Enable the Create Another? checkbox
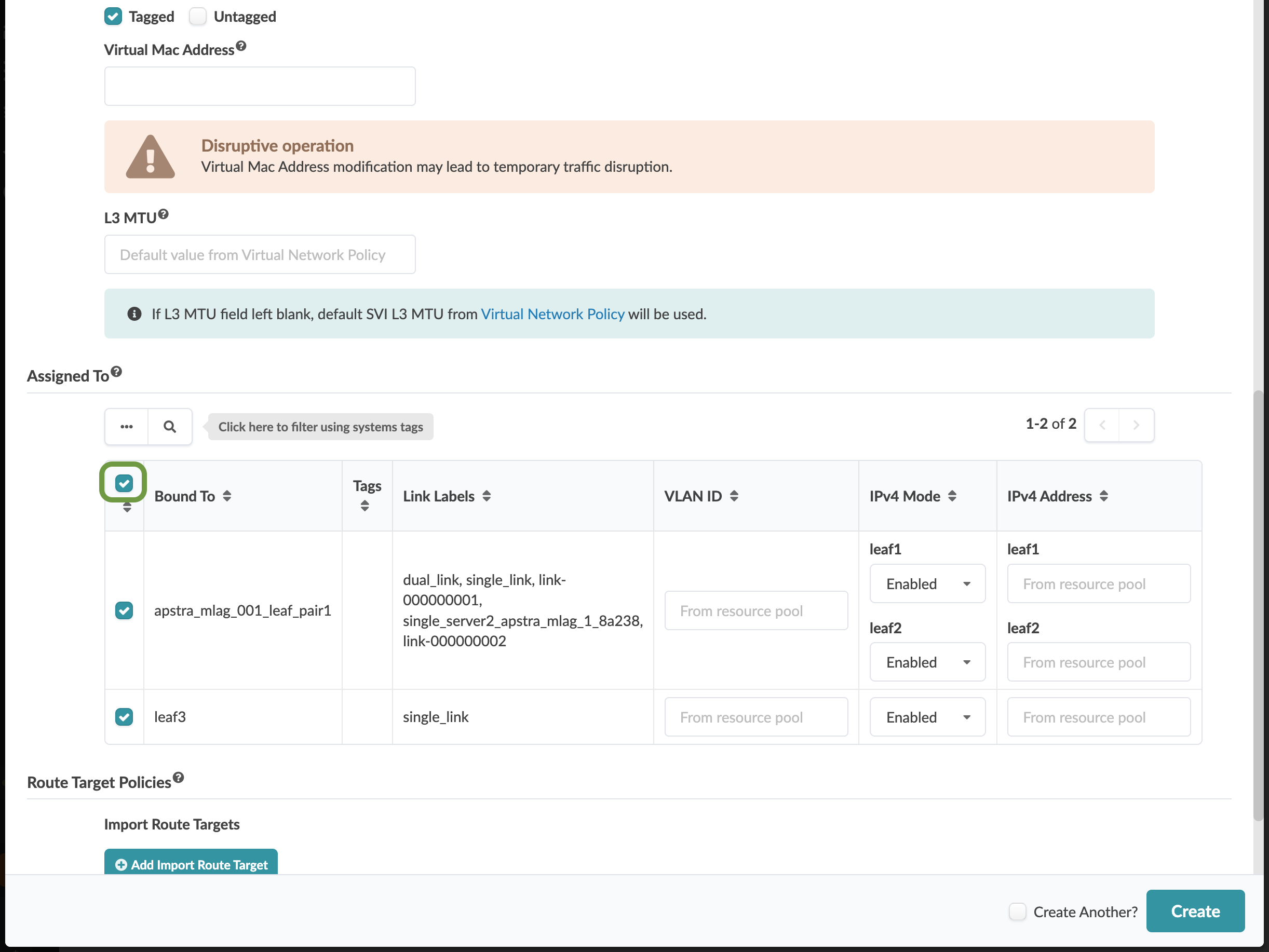 (1017, 912)
